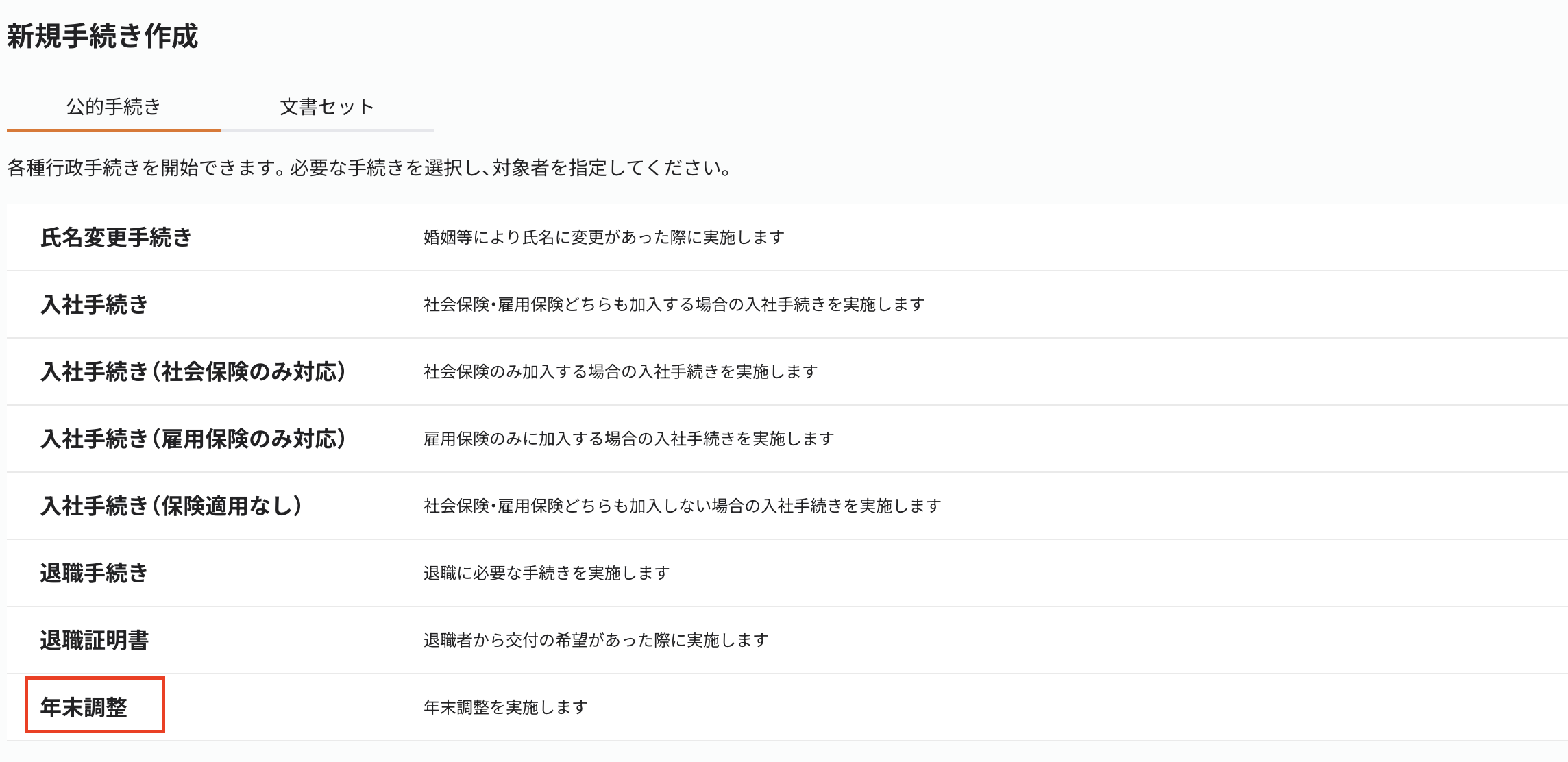
Task: Select the 公的手続き tab
Action: click(x=113, y=107)
